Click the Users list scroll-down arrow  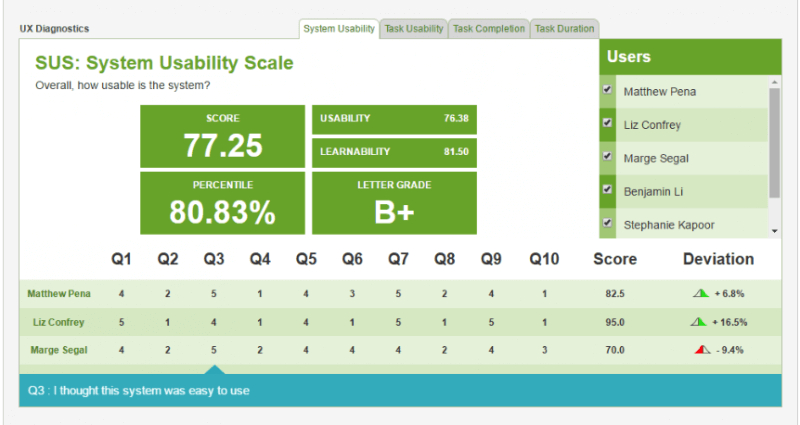click(774, 231)
